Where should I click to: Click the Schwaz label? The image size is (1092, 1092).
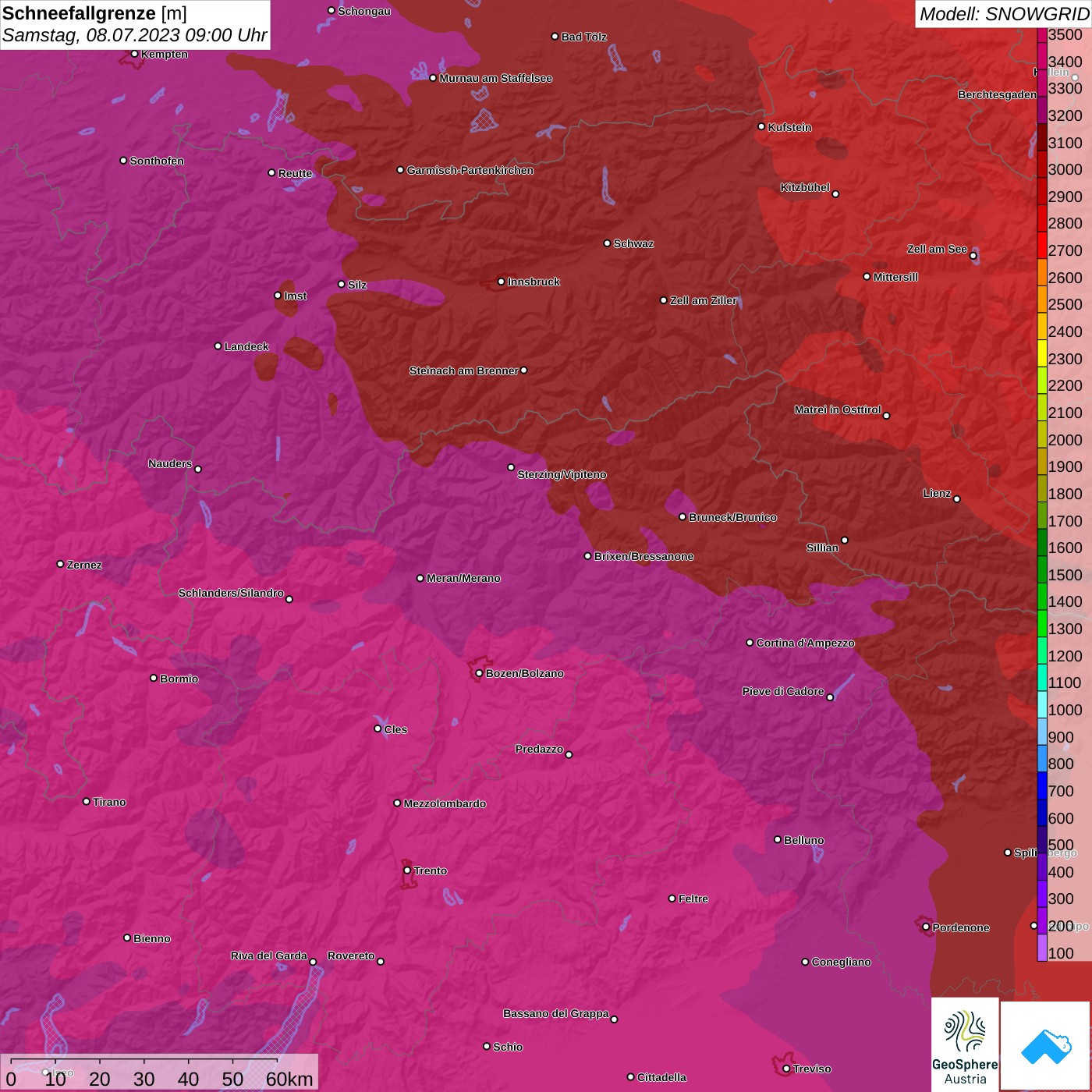point(633,243)
